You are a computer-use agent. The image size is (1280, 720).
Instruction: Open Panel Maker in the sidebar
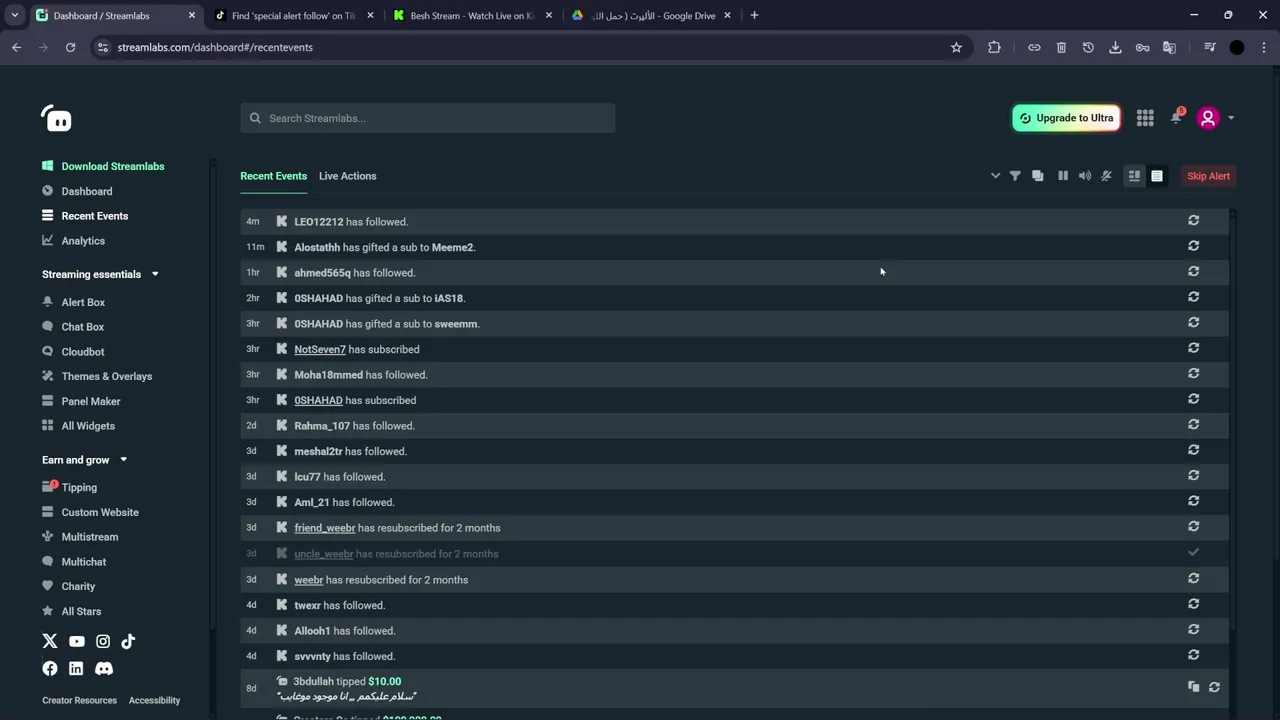click(x=91, y=401)
